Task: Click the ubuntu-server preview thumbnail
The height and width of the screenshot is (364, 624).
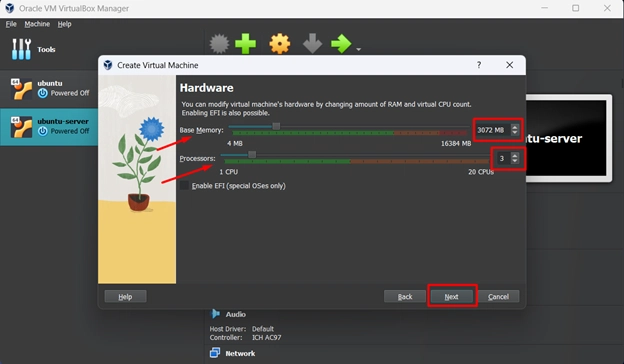Action: [569, 138]
